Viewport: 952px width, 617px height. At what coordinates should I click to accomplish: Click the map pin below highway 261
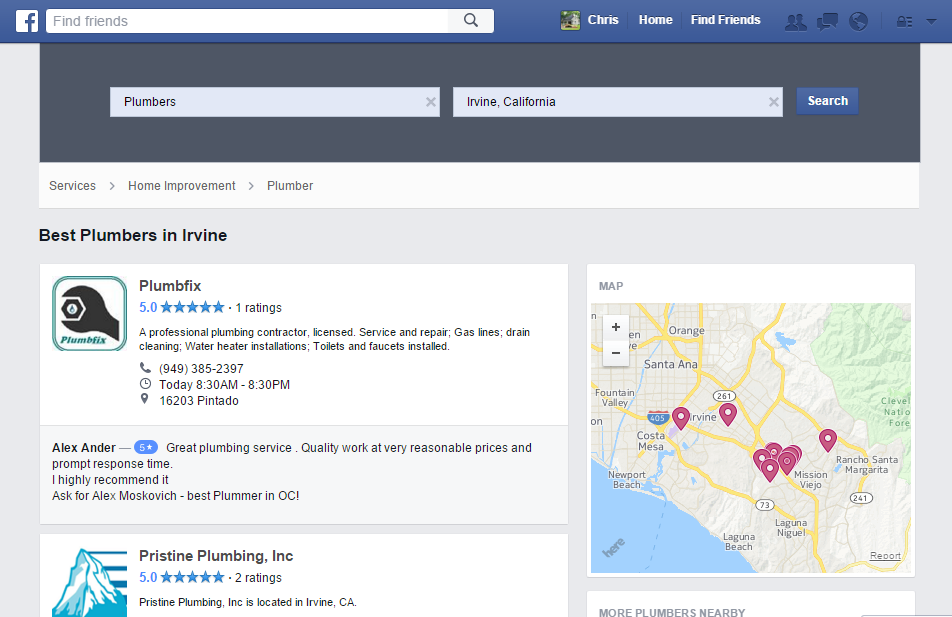click(x=728, y=414)
